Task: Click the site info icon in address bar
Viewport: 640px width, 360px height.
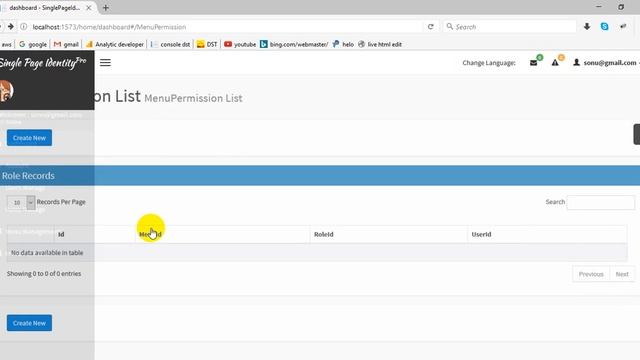Action: [x=24, y=27]
